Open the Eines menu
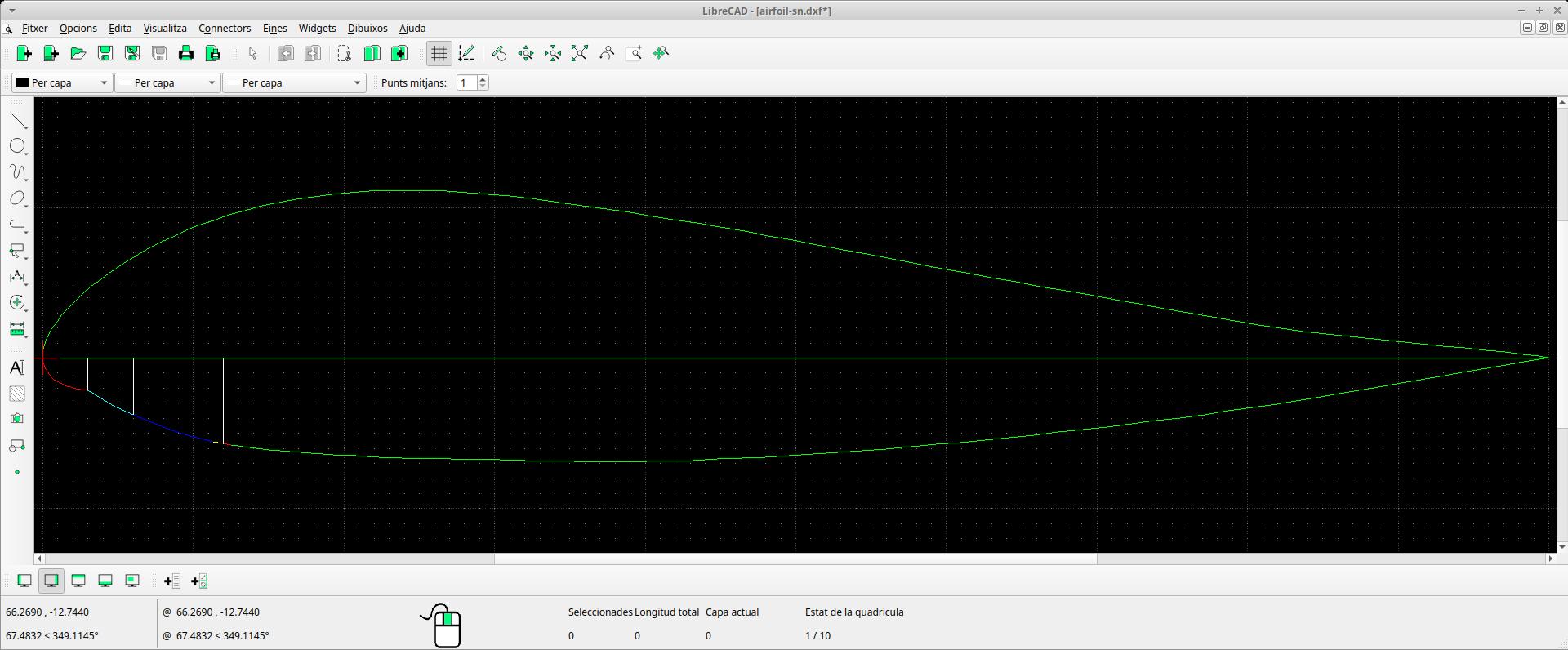 275,28
